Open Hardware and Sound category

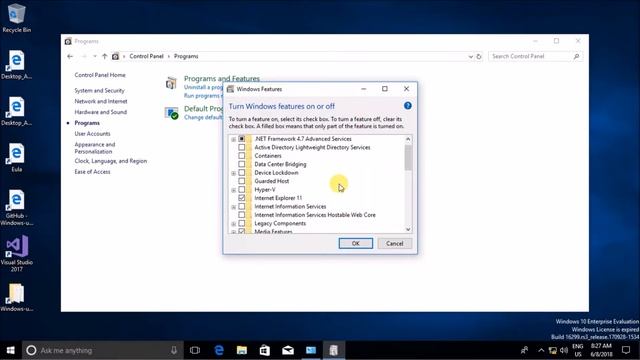point(100,112)
